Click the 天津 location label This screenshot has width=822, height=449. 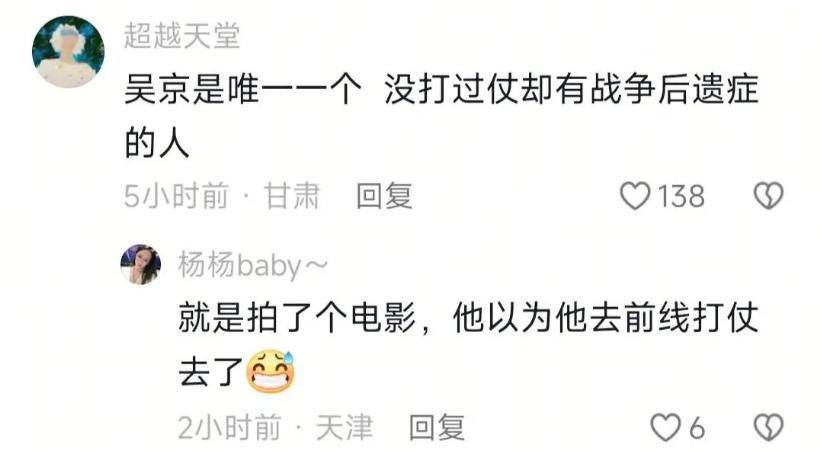(344, 427)
